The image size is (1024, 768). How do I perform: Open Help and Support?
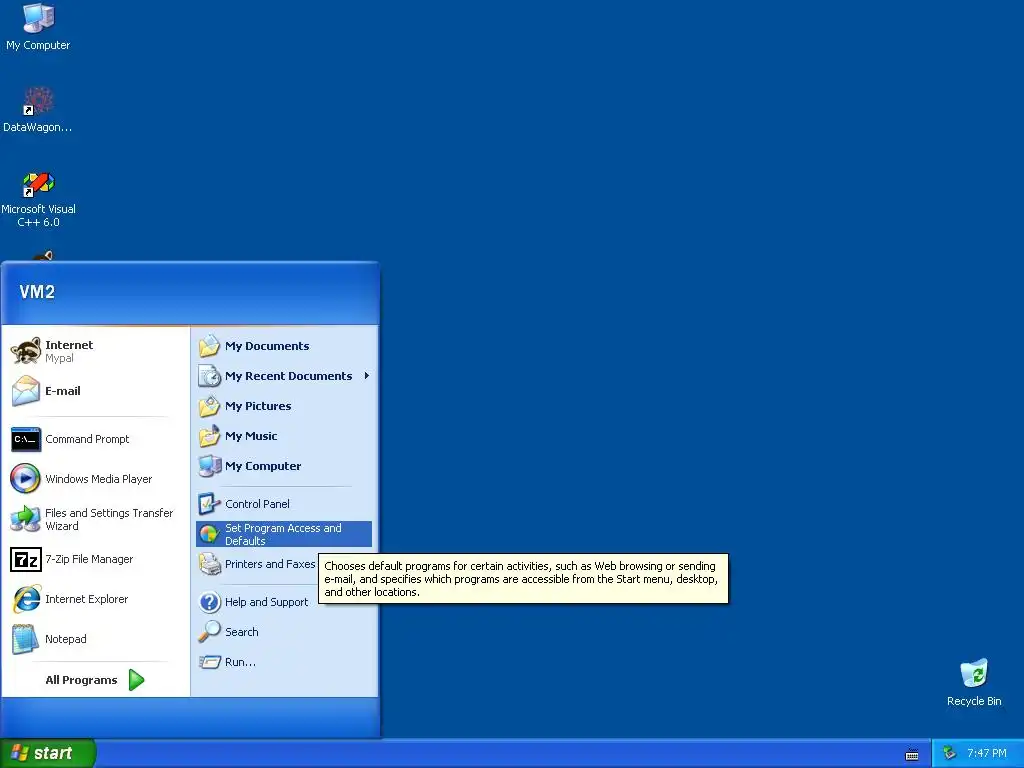[x=256, y=602]
